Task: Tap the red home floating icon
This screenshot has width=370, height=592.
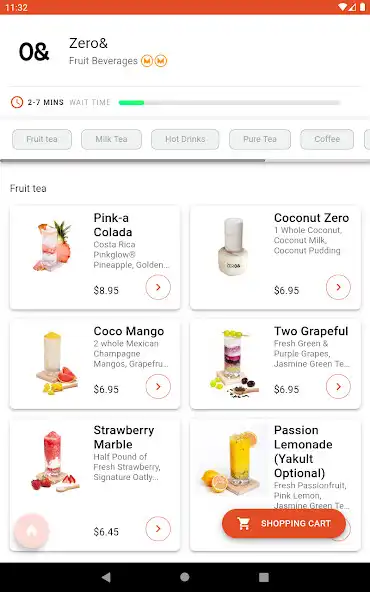Action: [31, 531]
